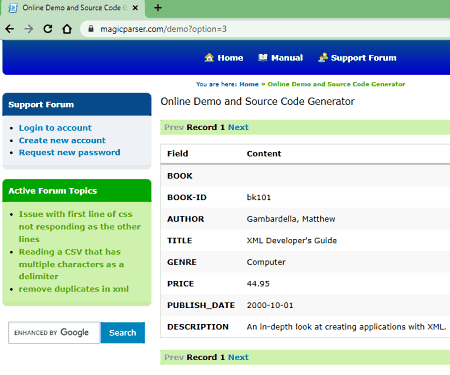Select the BOOK-ID field label
This screenshot has width=450, height=375.
point(187,197)
